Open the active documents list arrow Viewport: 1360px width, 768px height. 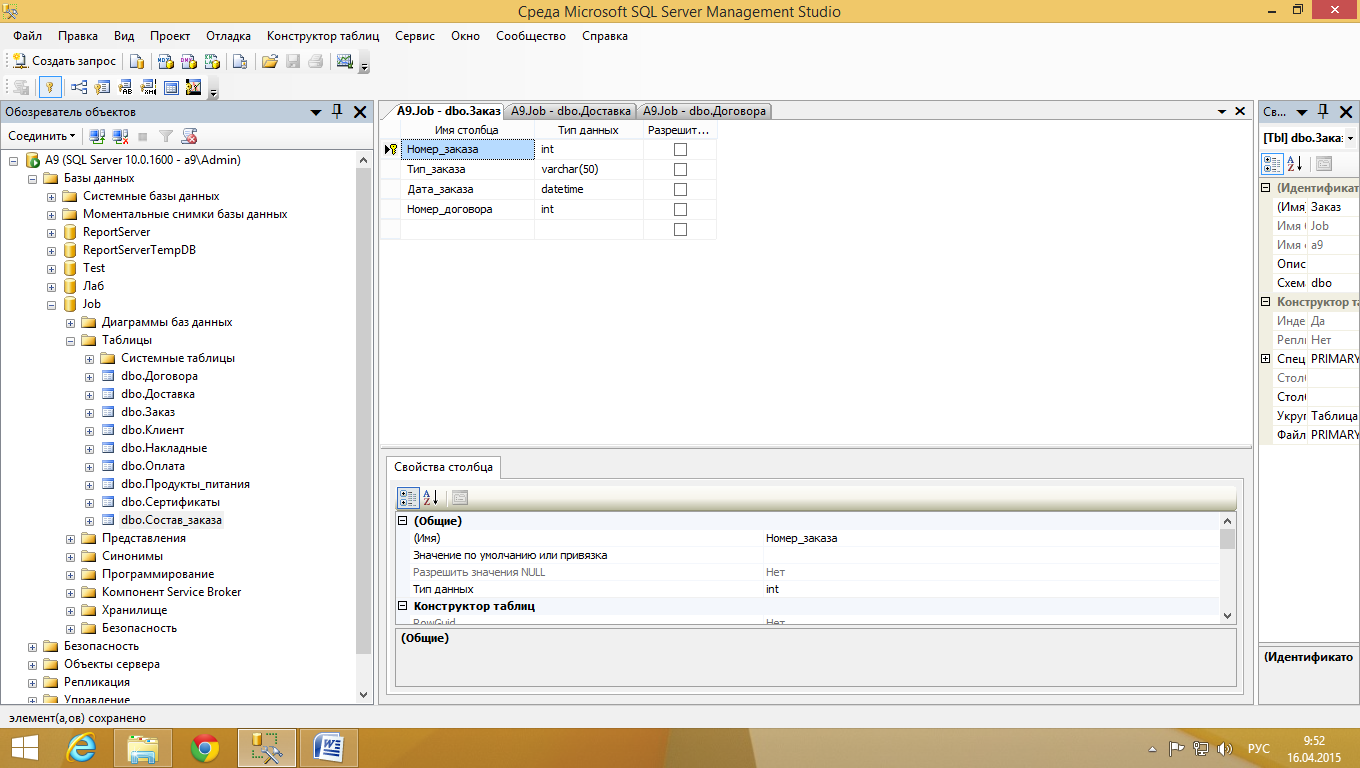click(x=1222, y=111)
